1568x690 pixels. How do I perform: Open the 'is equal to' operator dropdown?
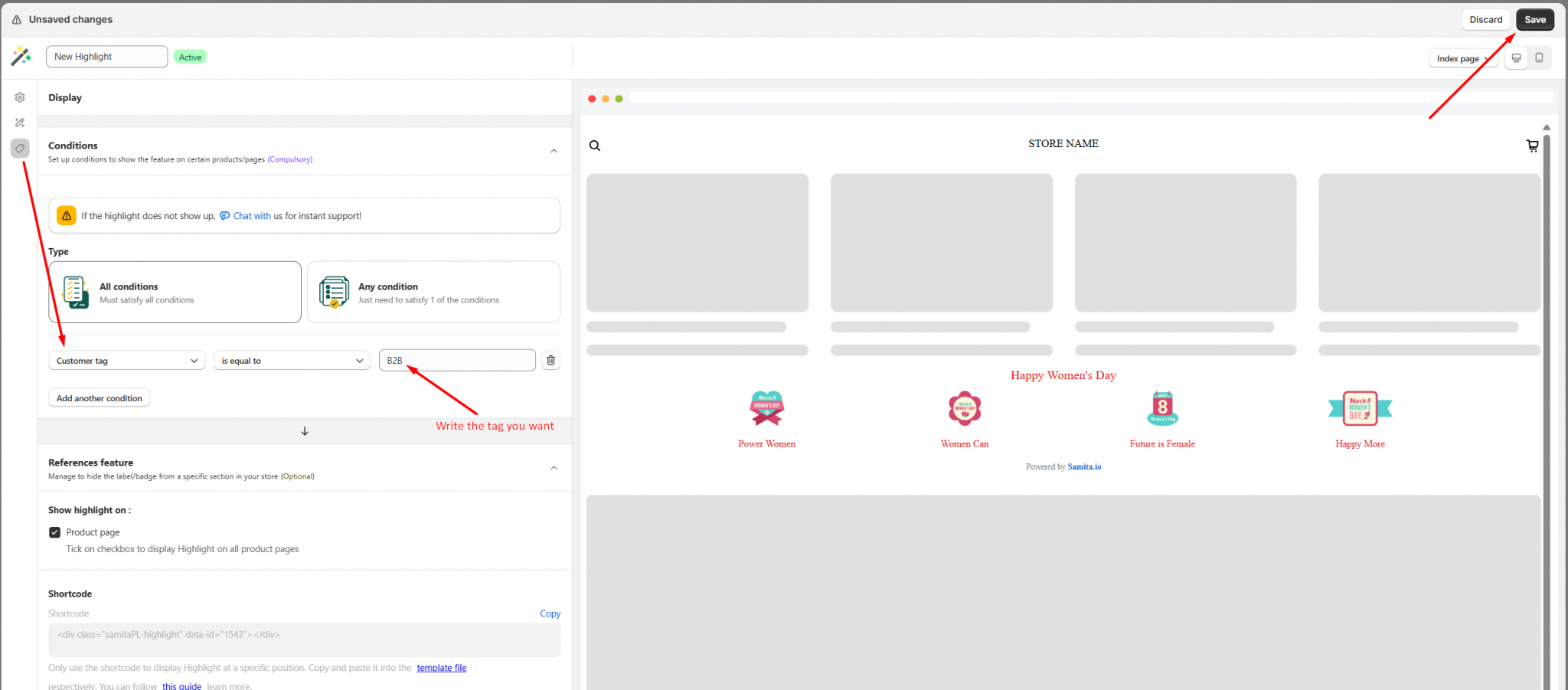pyautogui.click(x=292, y=361)
